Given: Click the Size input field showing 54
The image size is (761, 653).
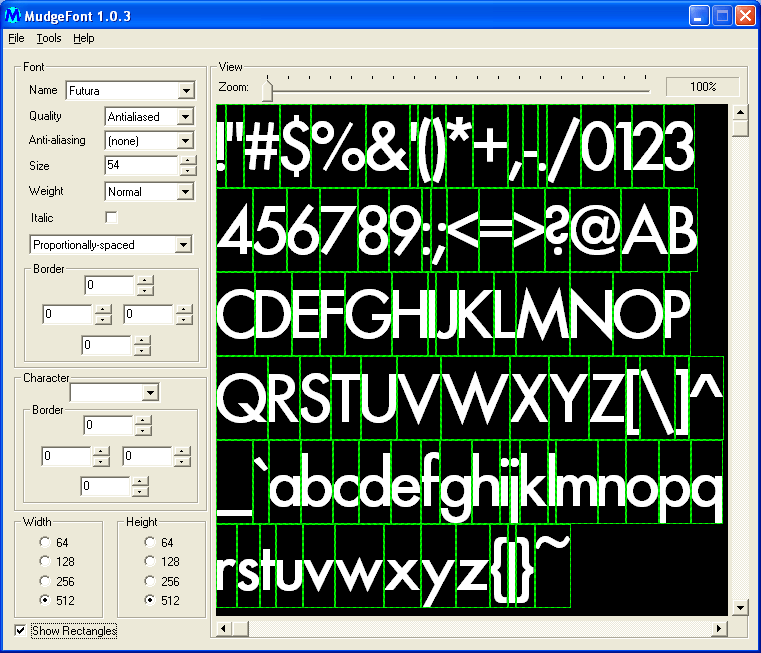Looking at the screenshot, I should [x=140, y=165].
